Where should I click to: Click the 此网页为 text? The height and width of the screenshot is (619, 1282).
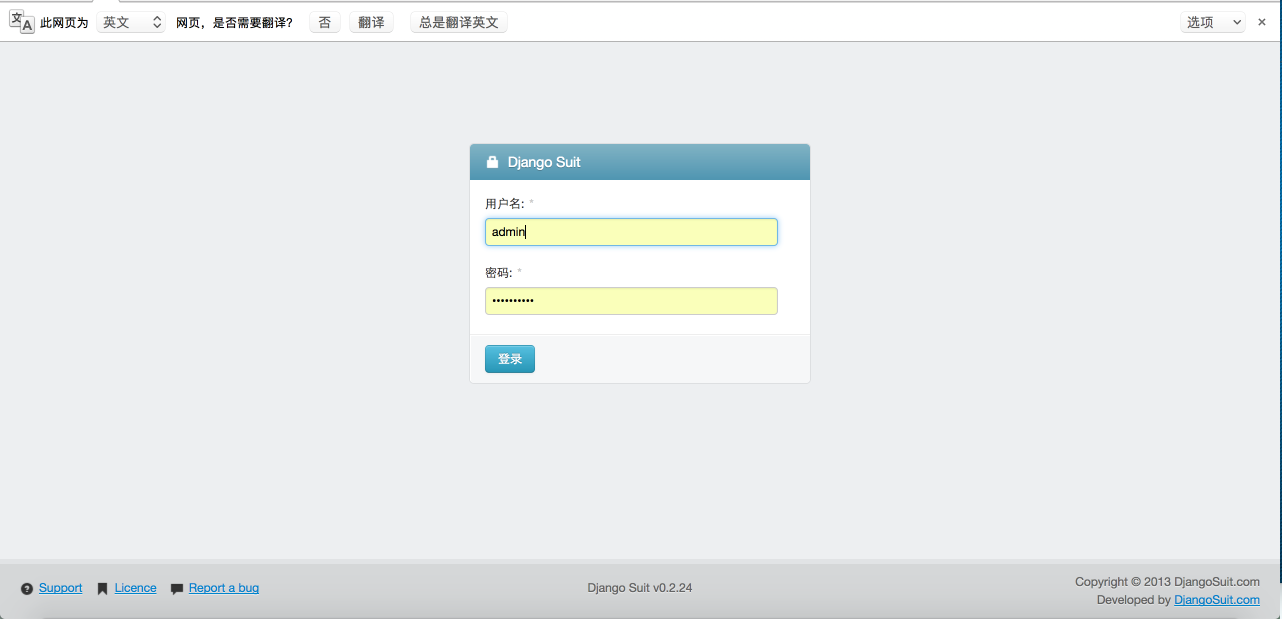click(64, 22)
